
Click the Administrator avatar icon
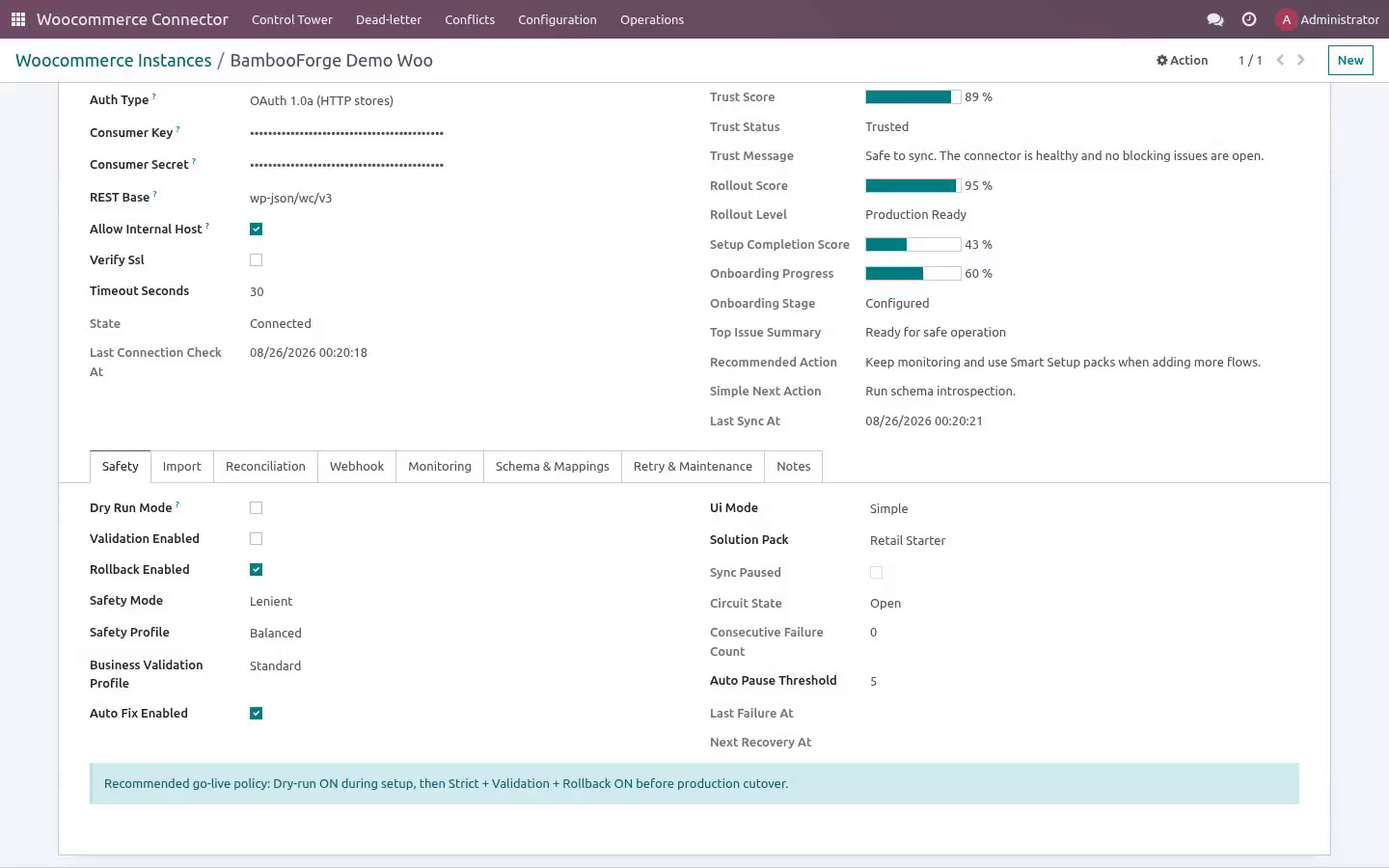[x=1286, y=19]
